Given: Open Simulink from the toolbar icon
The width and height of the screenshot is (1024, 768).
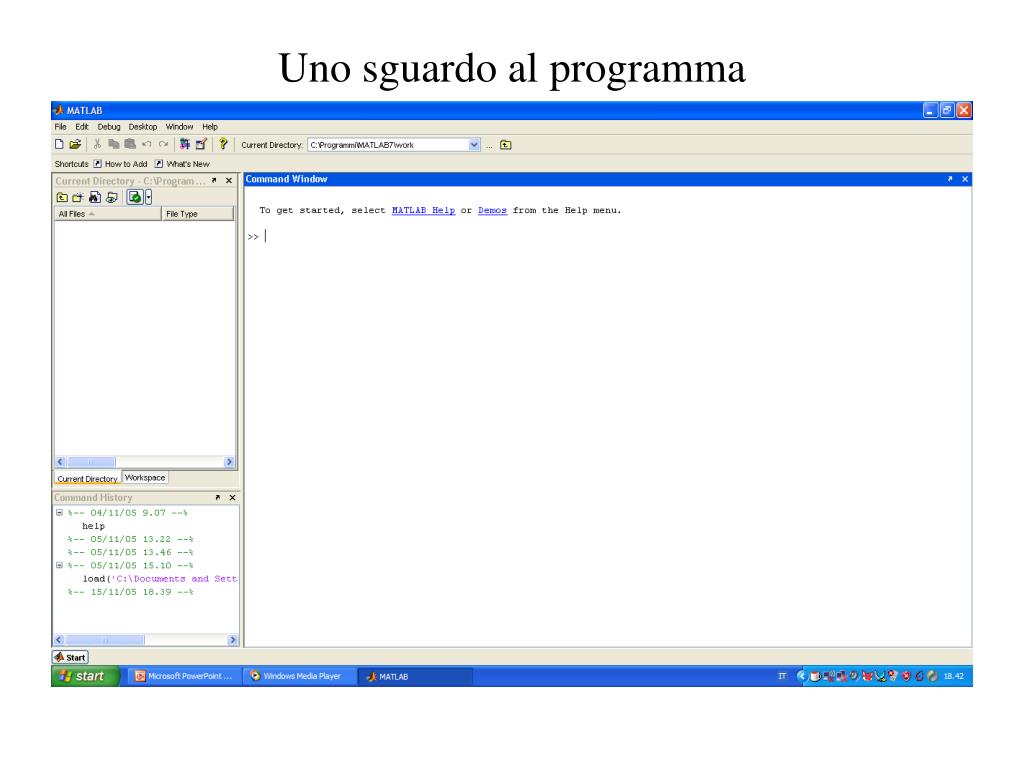Looking at the screenshot, I should (185, 144).
